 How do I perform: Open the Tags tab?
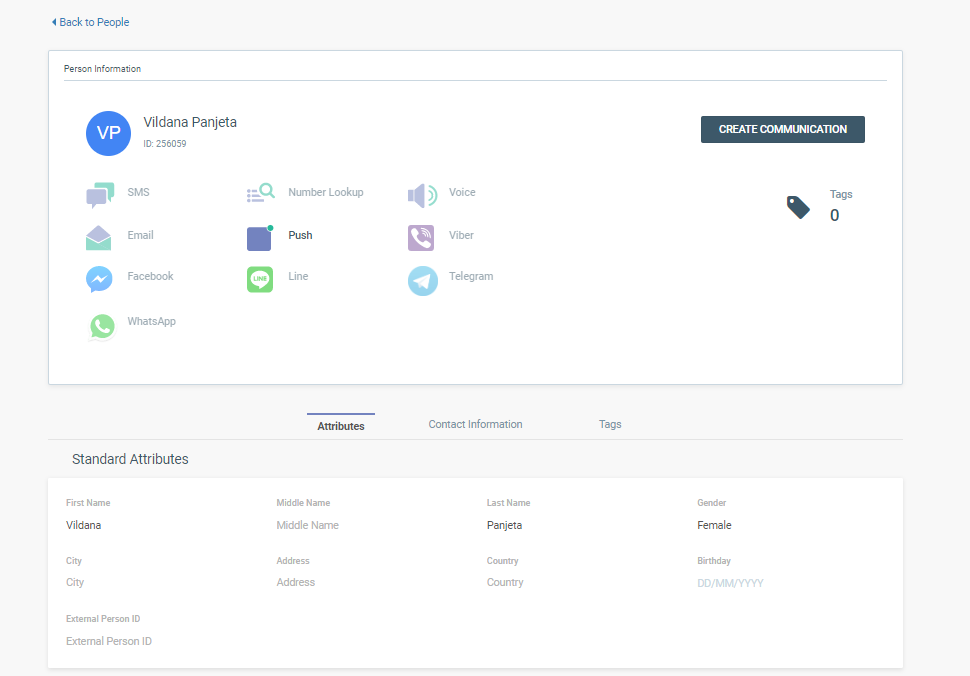click(610, 425)
